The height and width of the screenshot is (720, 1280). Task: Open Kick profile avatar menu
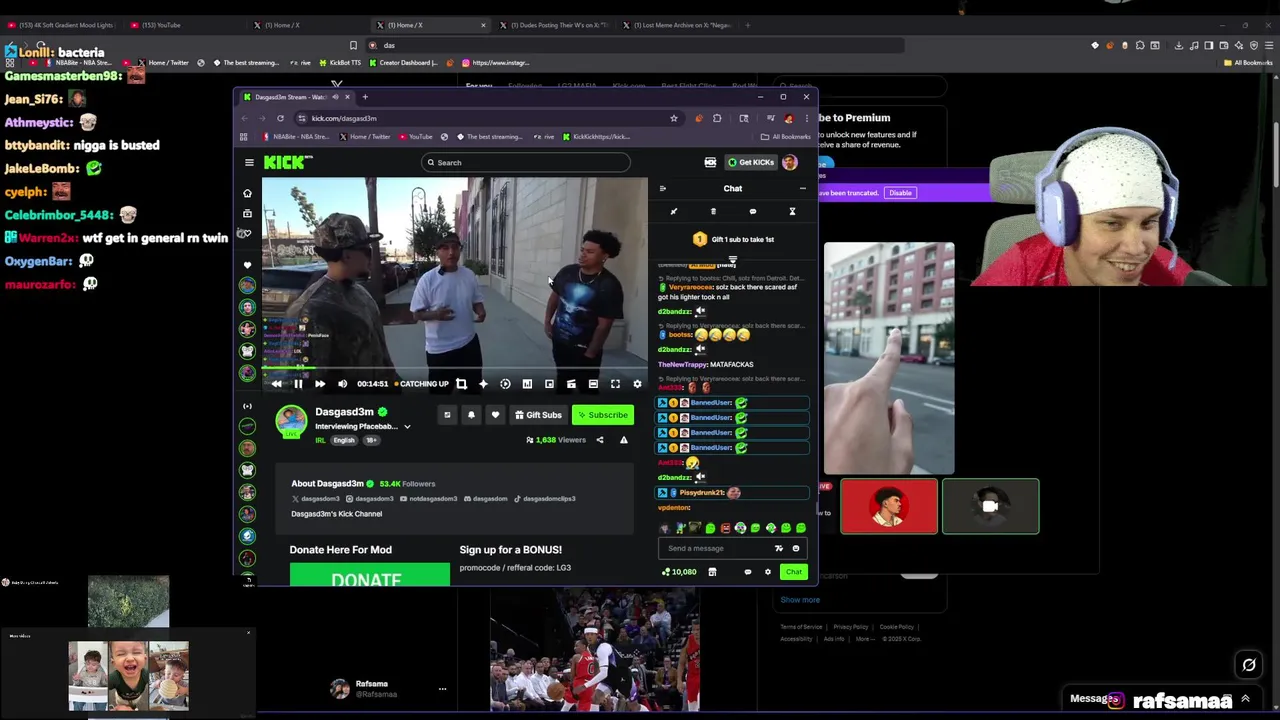(x=790, y=162)
